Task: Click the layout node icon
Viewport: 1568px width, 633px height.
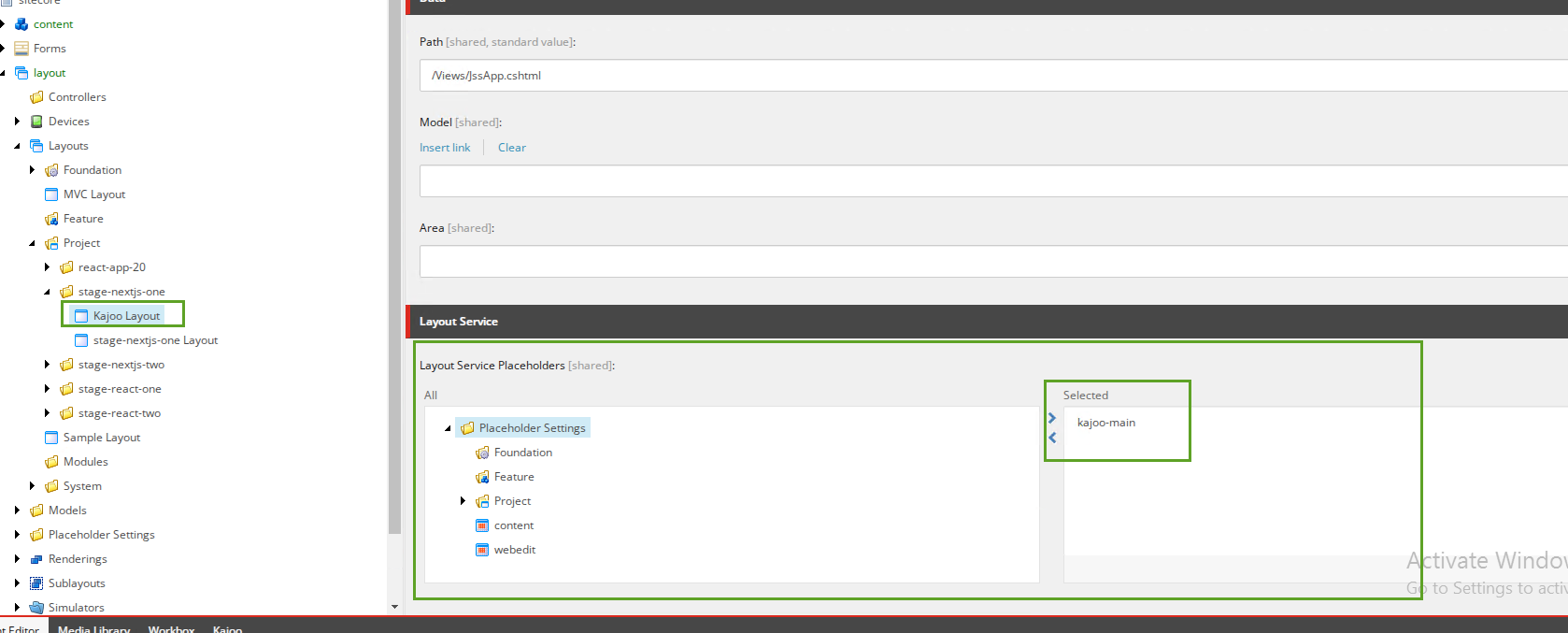Action: [x=21, y=73]
